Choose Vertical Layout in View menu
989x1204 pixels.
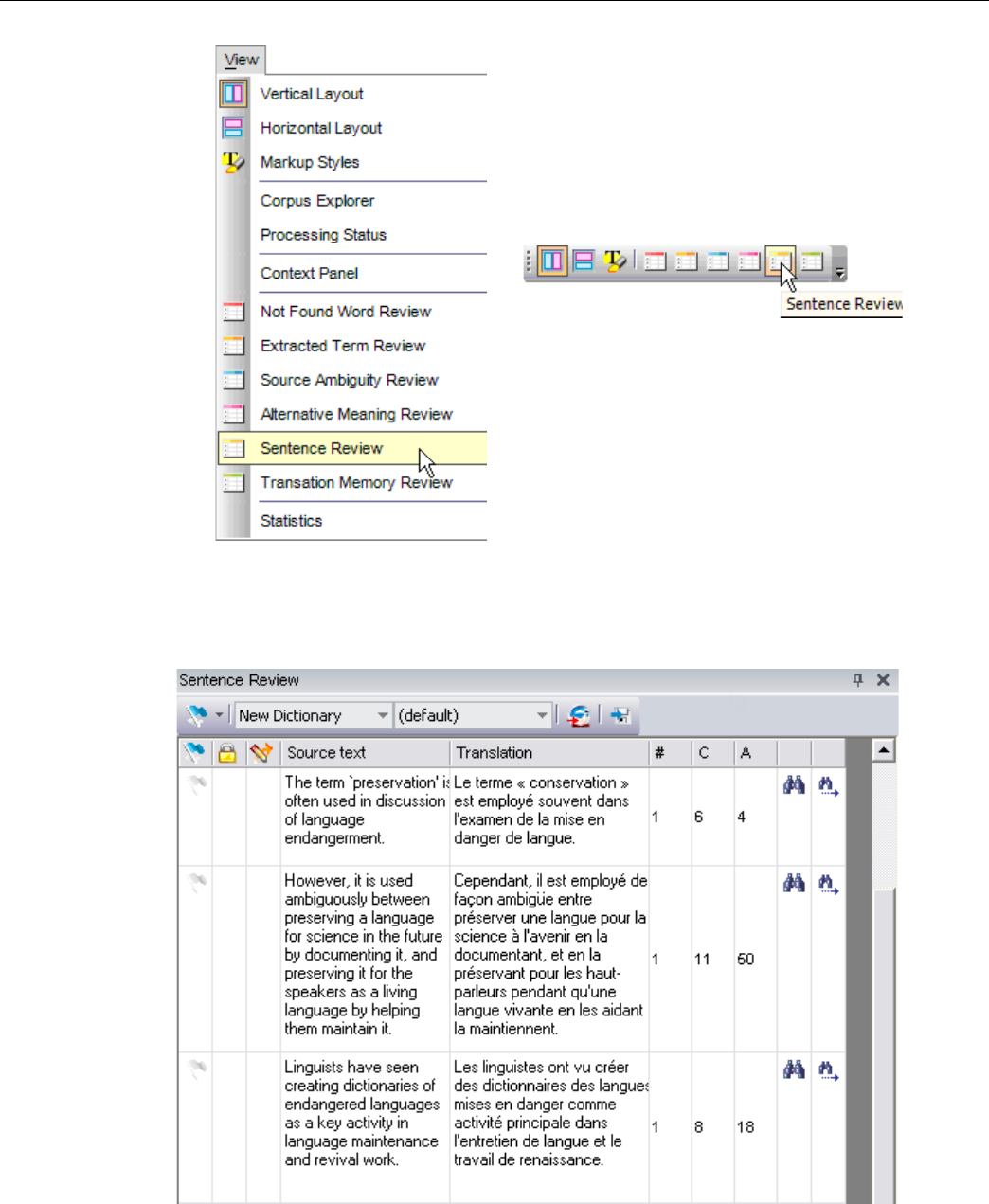352,94
